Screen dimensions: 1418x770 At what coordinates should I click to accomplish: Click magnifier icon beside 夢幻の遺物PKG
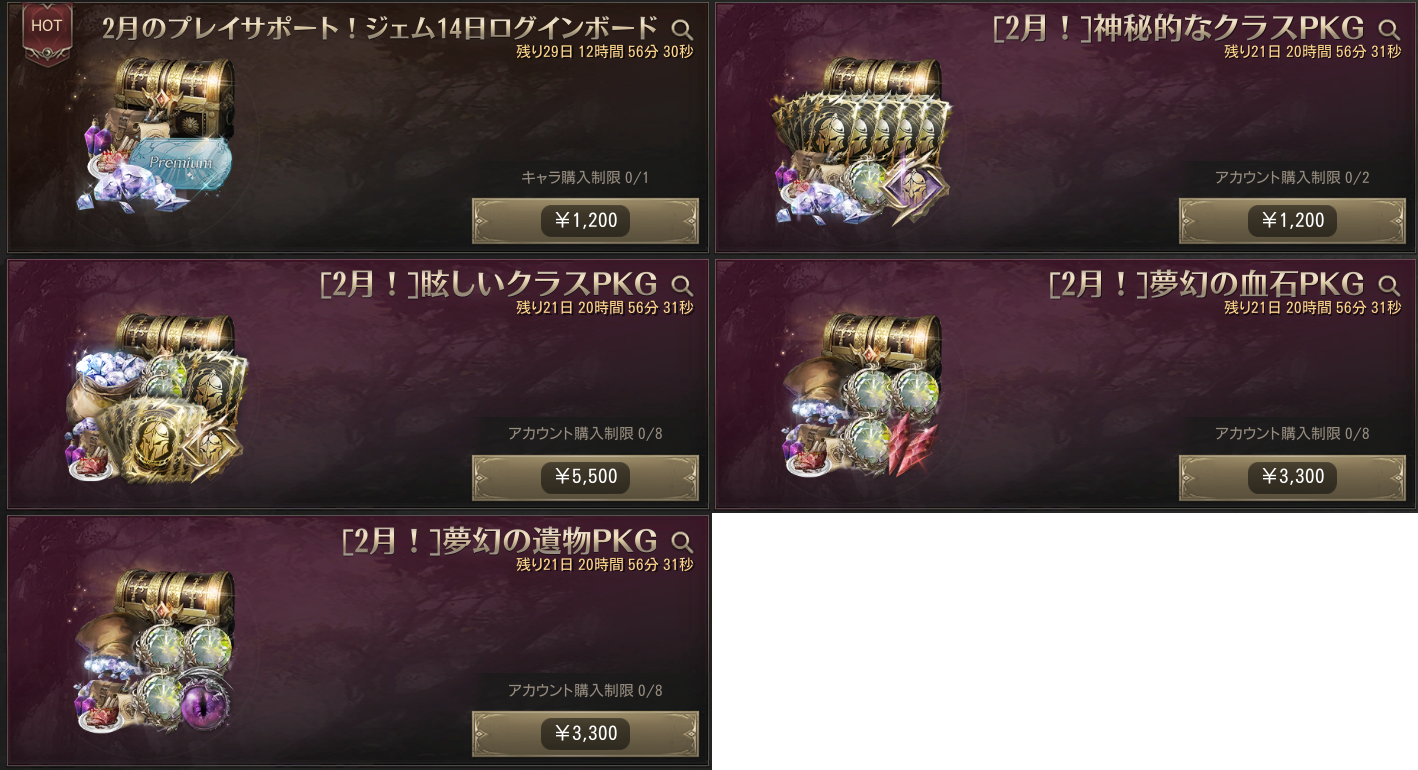tap(682, 542)
